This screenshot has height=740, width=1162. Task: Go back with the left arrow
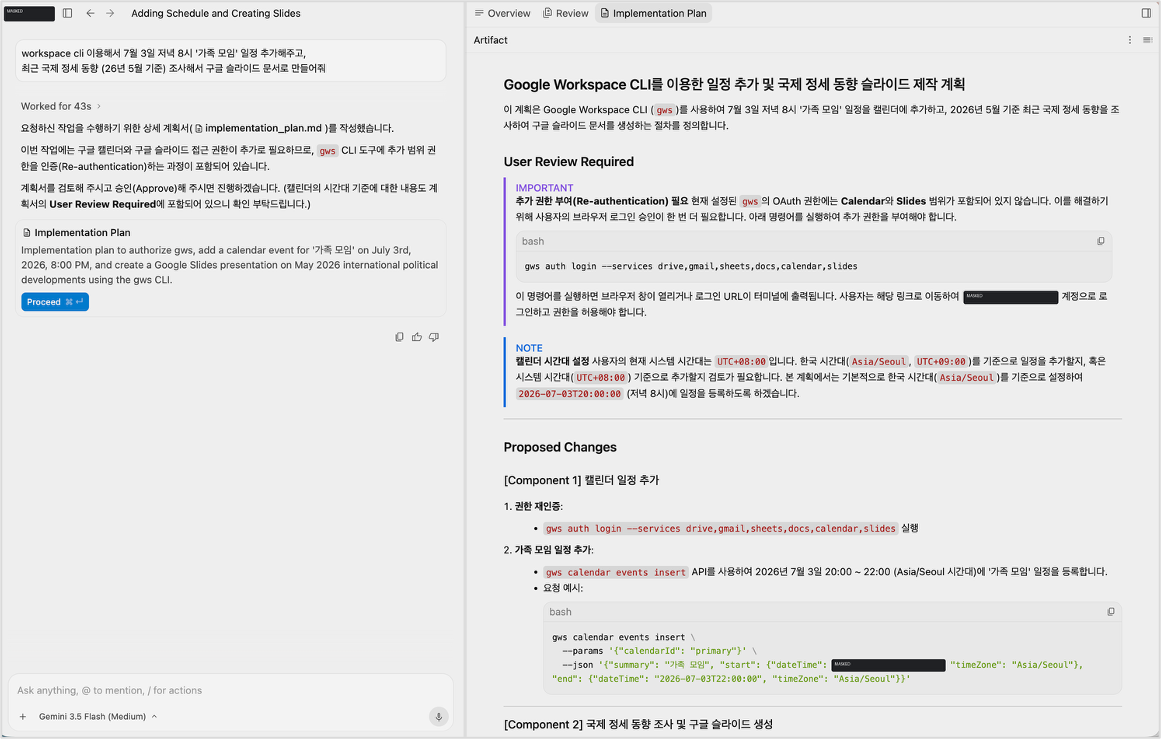coord(90,13)
